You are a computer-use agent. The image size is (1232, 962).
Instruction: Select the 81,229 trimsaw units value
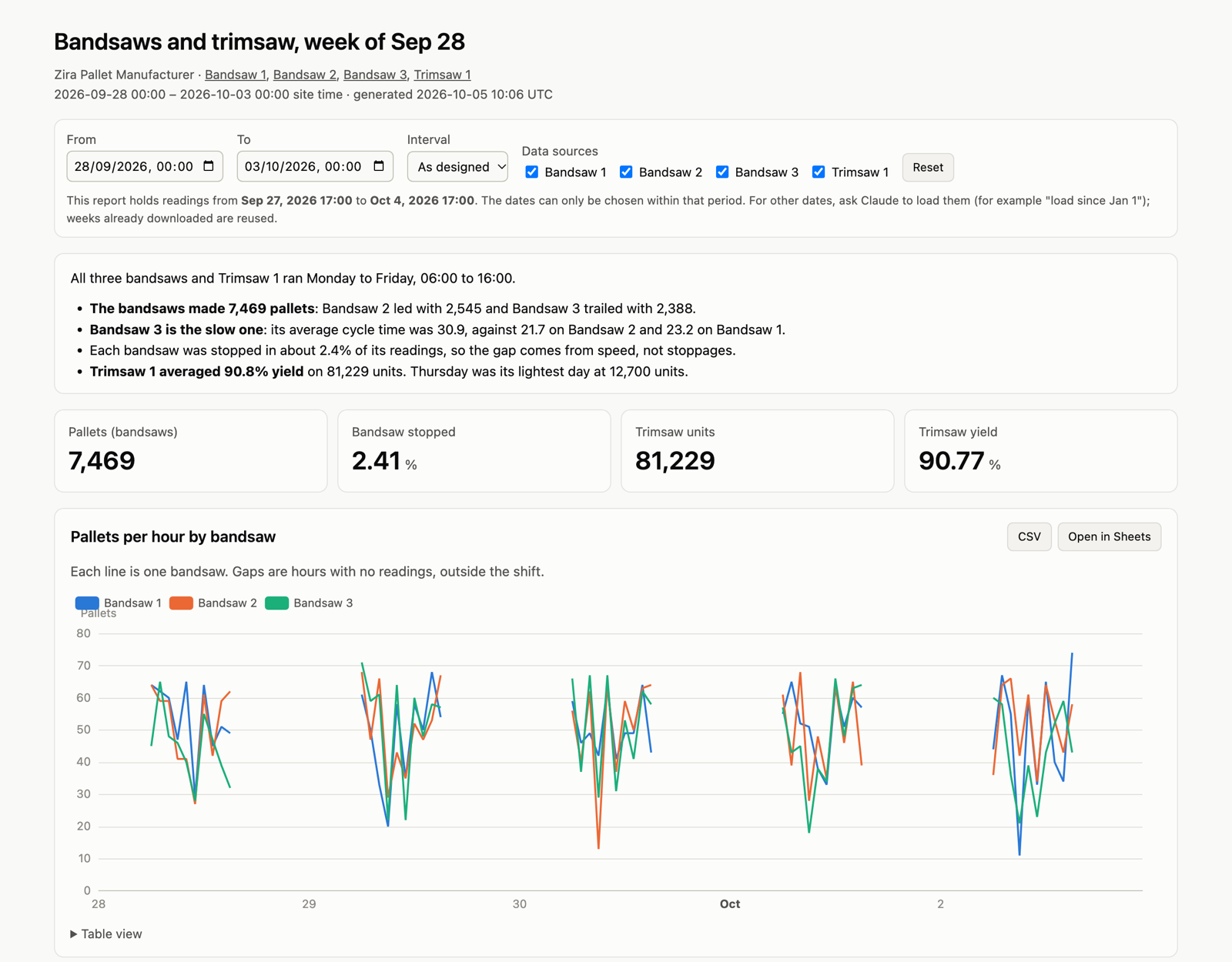pos(675,460)
